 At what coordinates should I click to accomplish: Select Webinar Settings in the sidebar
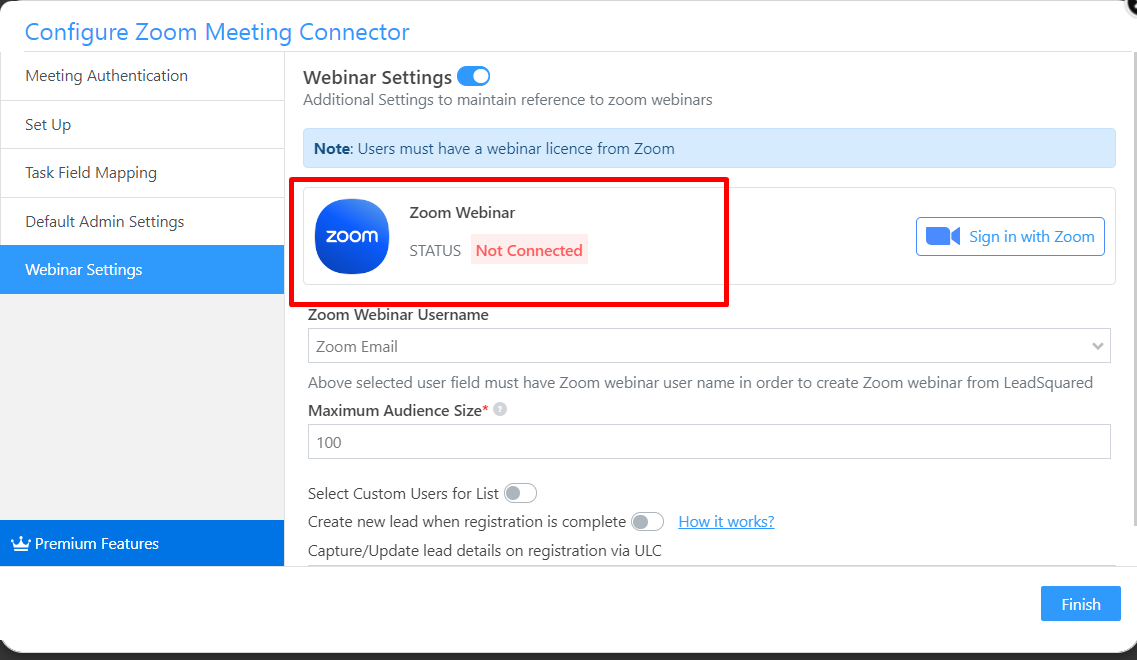point(84,270)
